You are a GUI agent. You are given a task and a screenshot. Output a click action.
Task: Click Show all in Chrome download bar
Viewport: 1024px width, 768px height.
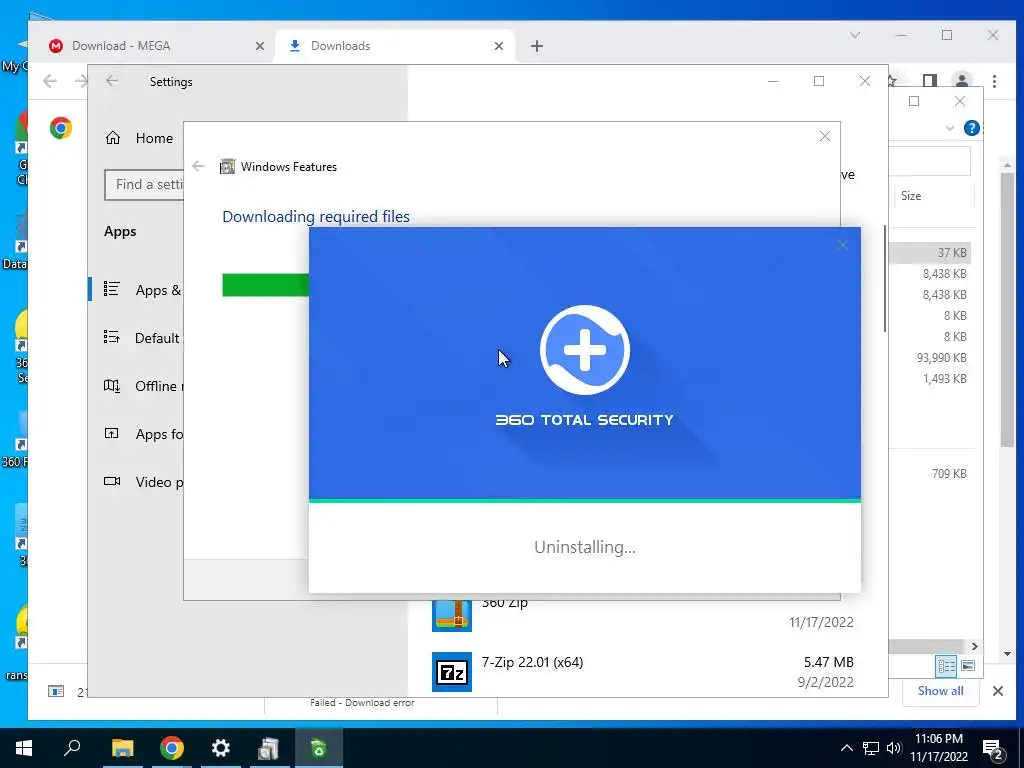click(940, 691)
